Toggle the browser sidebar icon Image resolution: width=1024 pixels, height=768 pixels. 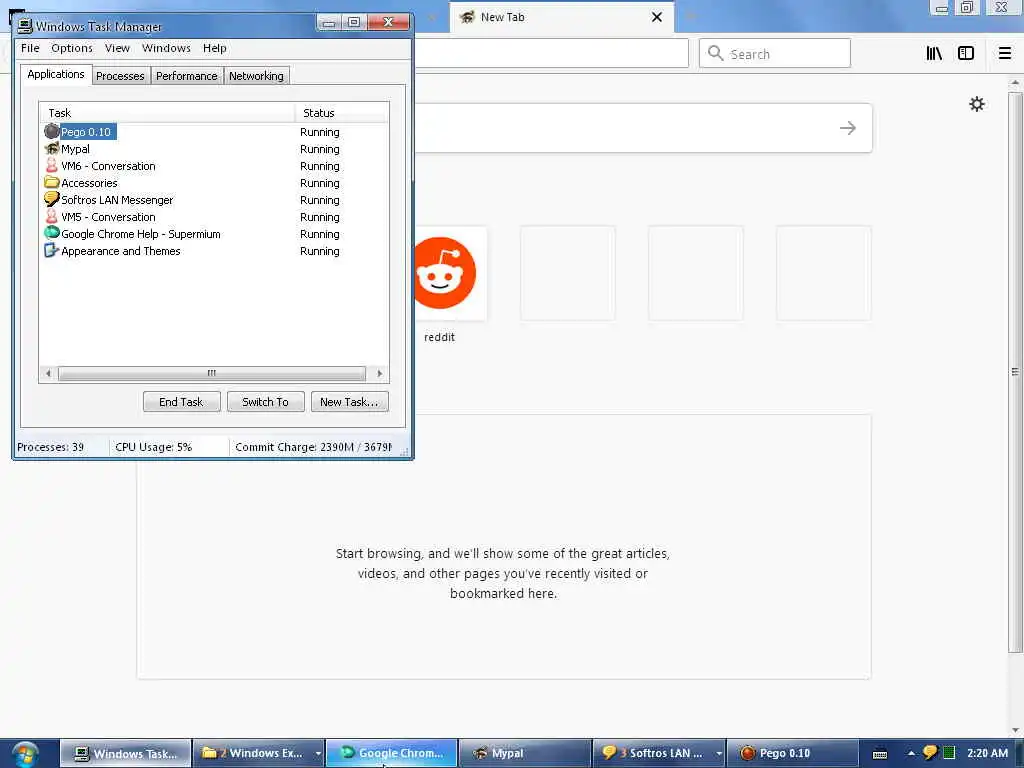(x=966, y=54)
